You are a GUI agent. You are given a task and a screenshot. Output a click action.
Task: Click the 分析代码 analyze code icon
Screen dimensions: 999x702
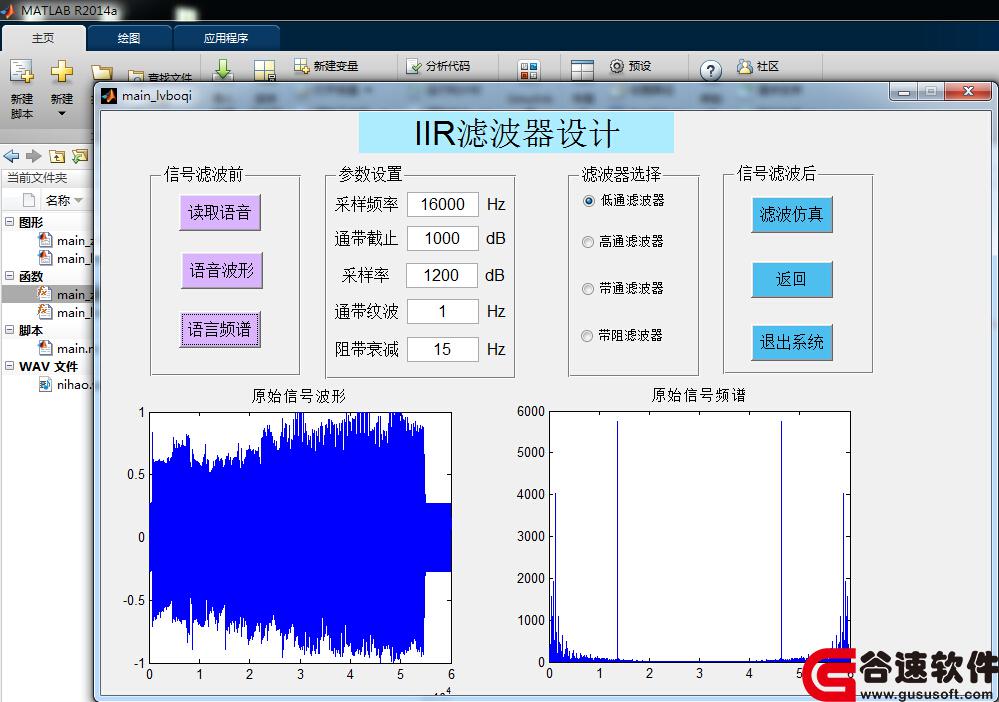(x=414, y=66)
